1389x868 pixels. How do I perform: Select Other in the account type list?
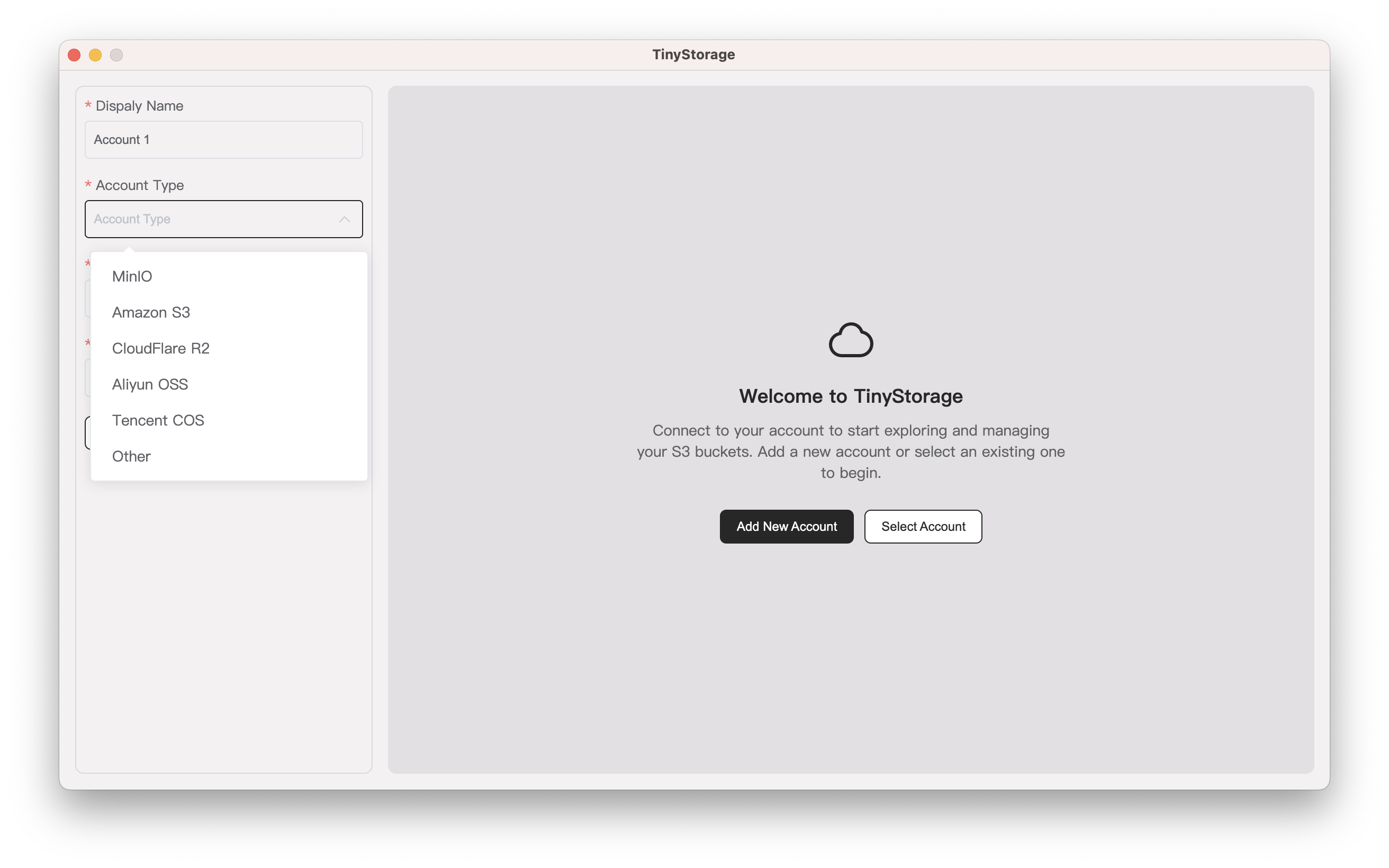click(x=229, y=456)
